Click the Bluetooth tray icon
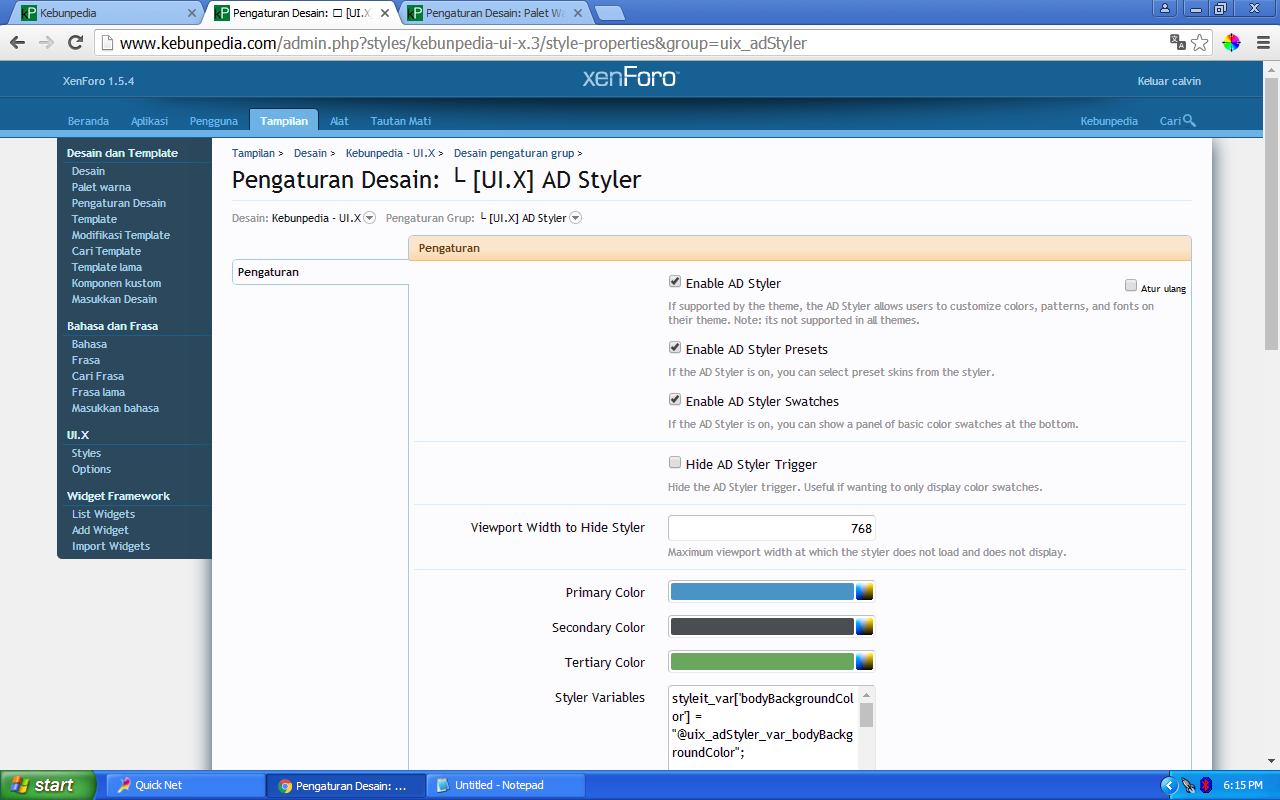Image resolution: width=1280 pixels, height=800 pixels. coord(1206,785)
